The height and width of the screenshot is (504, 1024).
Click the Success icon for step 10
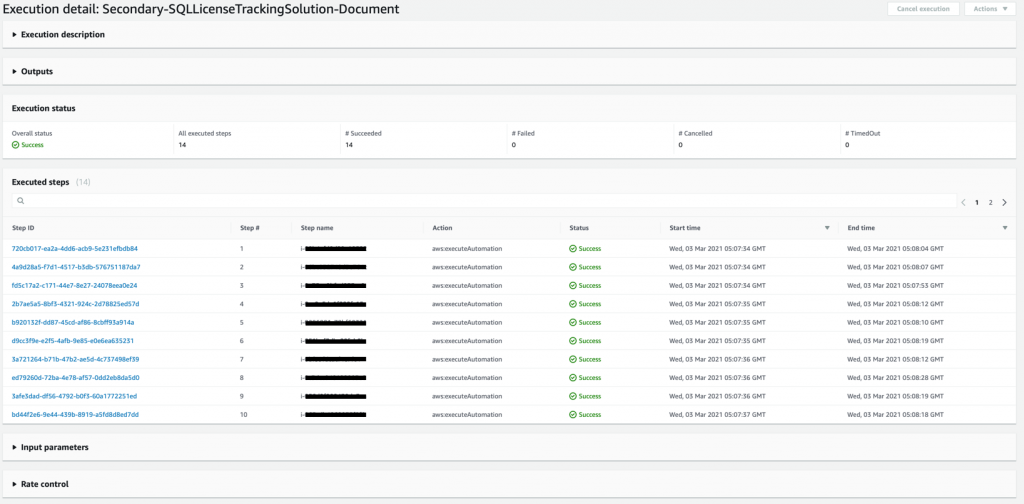pyautogui.click(x=573, y=414)
